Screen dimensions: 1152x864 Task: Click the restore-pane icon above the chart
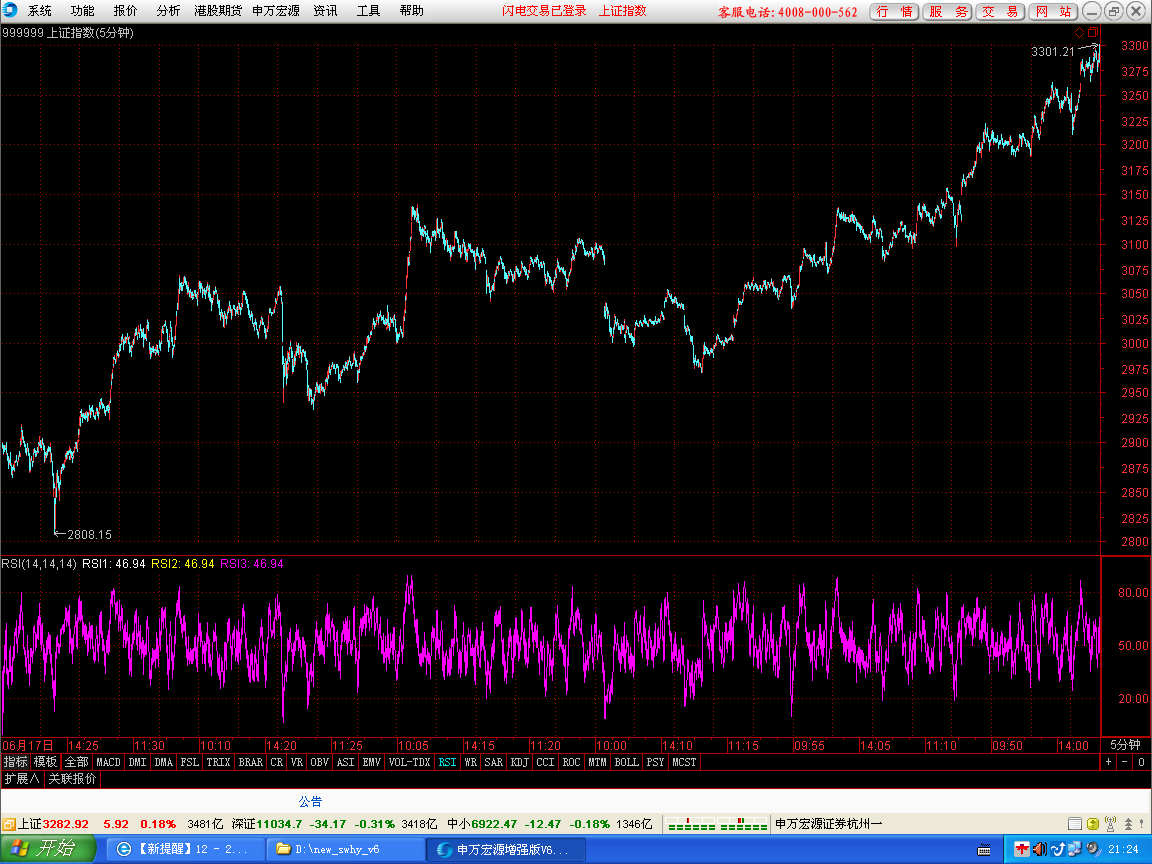(x=1093, y=32)
